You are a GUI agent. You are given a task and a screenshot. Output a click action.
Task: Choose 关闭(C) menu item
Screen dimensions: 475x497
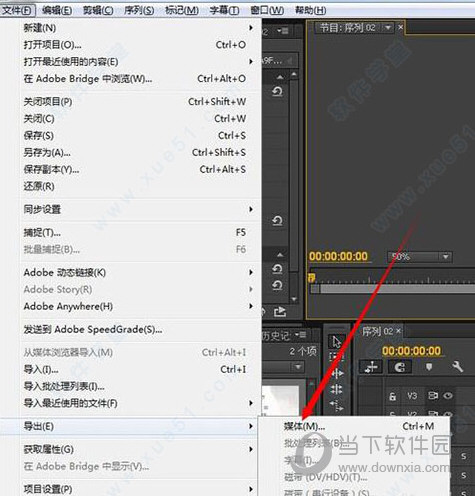point(135,119)
